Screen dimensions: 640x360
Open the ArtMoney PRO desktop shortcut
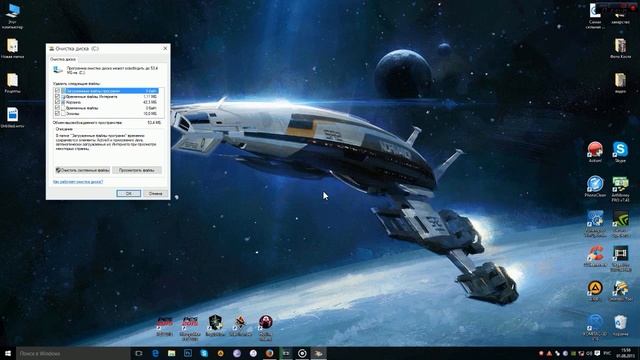pos(620,189)
